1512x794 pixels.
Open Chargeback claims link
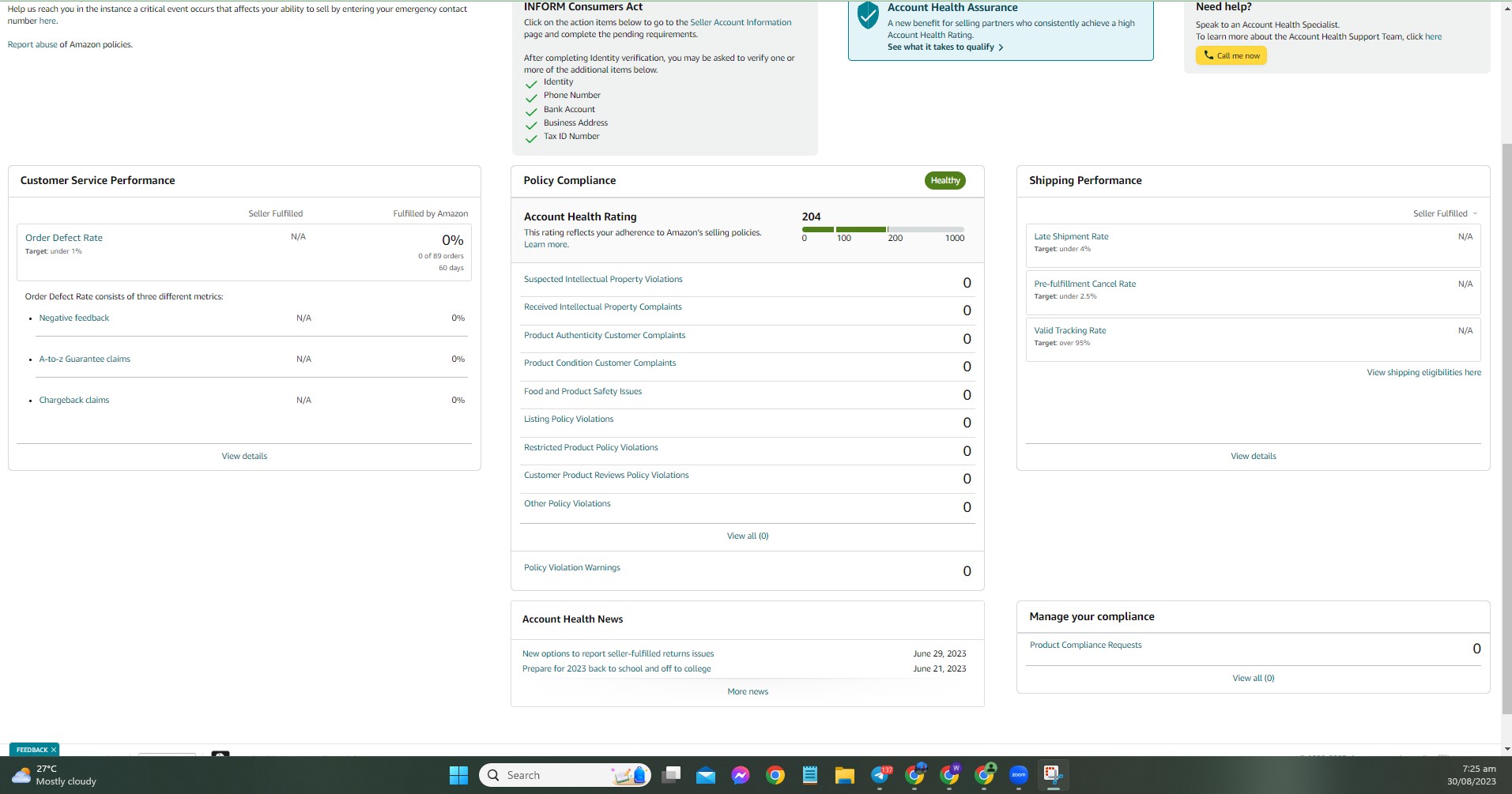point(74,400)
